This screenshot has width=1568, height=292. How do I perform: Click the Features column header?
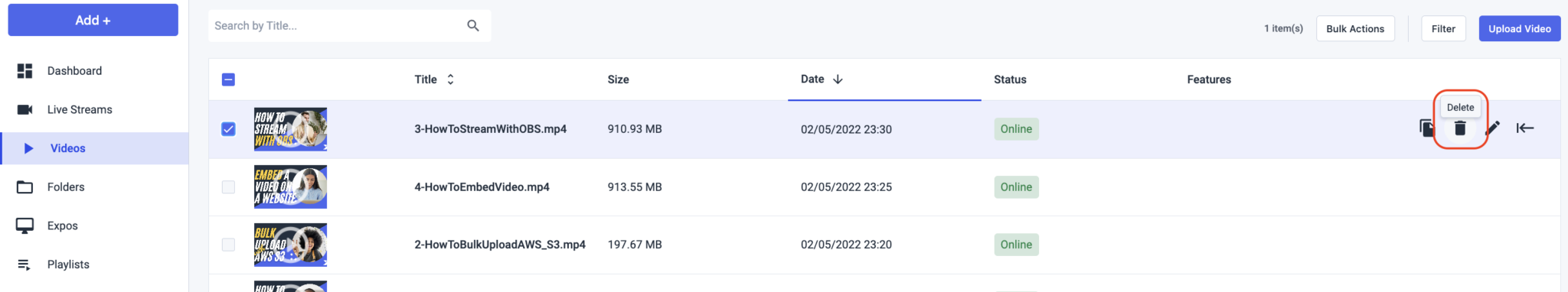[x=1209, y=79]
